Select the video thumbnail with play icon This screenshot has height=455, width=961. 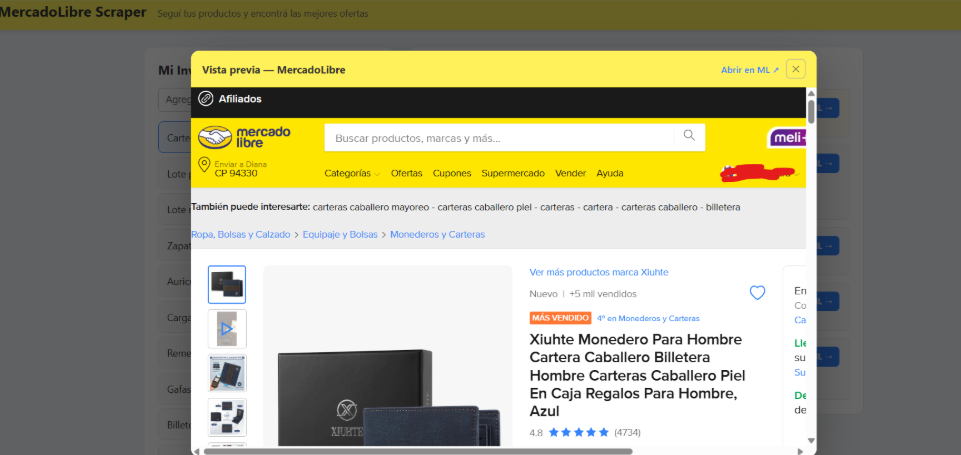point(227,329)
